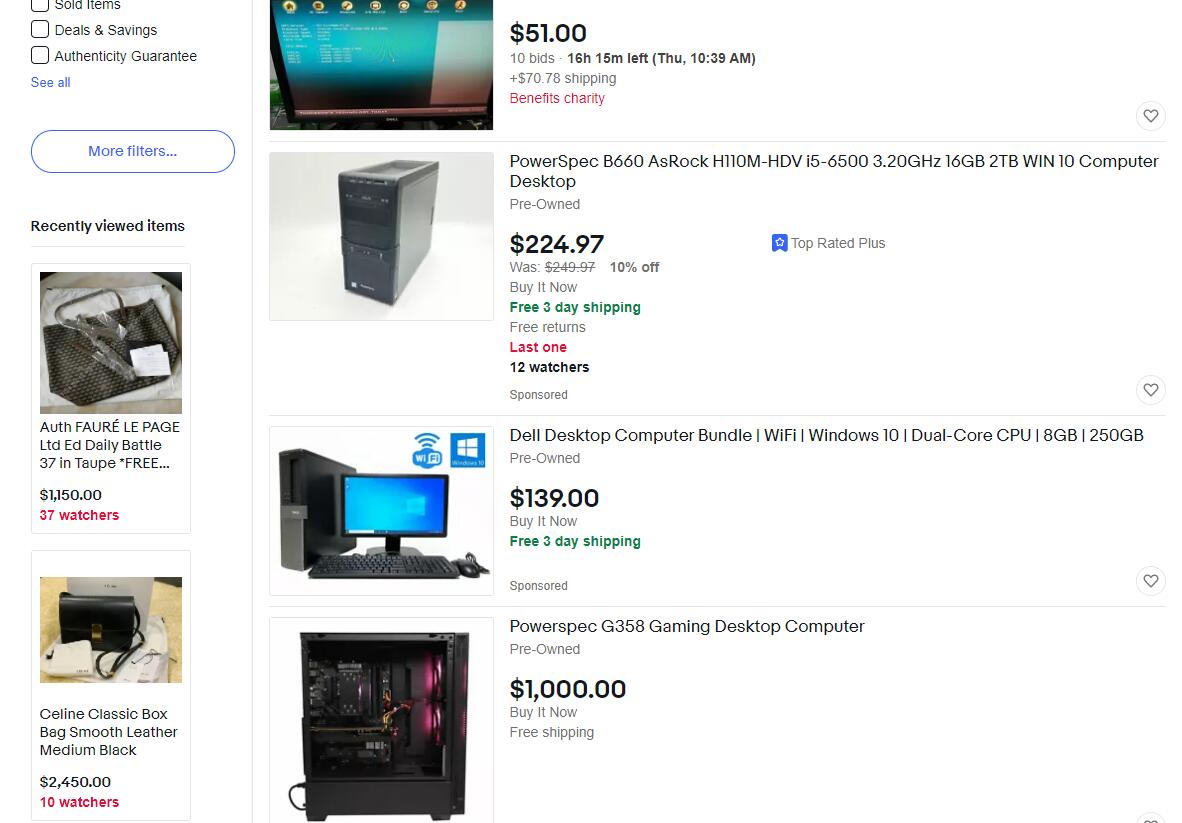1182x823 pixels.
Task: Add the $51.00 auction to watchlist with its heart
Action: pyautogui.click(x=1150, y=116)
